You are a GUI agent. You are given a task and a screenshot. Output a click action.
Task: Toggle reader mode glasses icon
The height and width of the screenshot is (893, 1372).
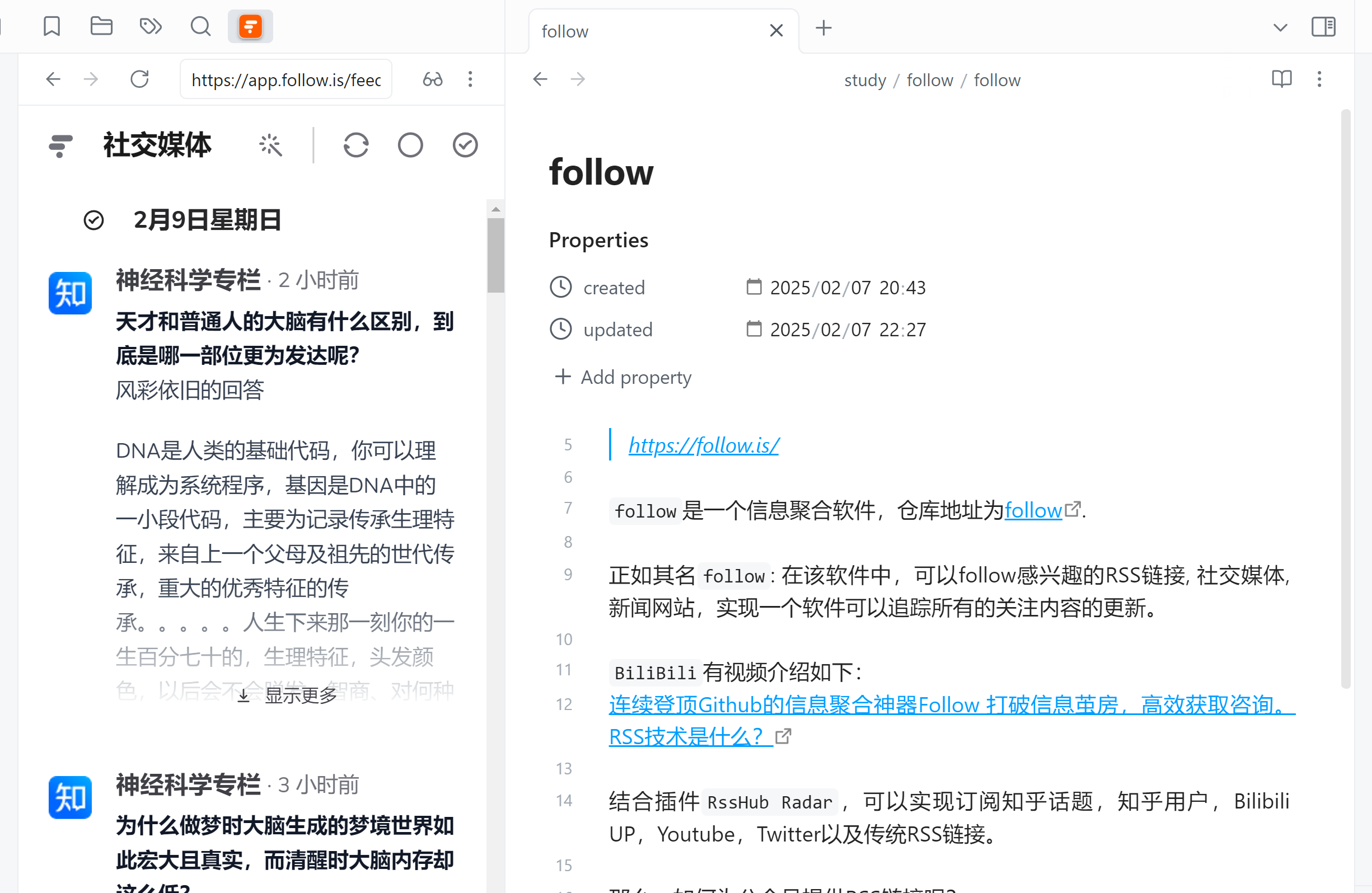point(432,79)
